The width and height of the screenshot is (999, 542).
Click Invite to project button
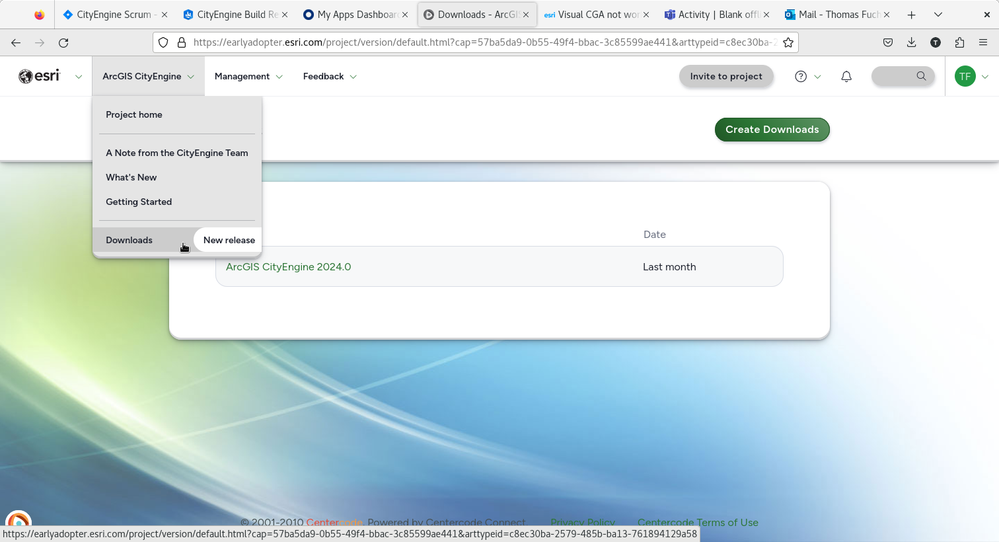coord(726,76)
